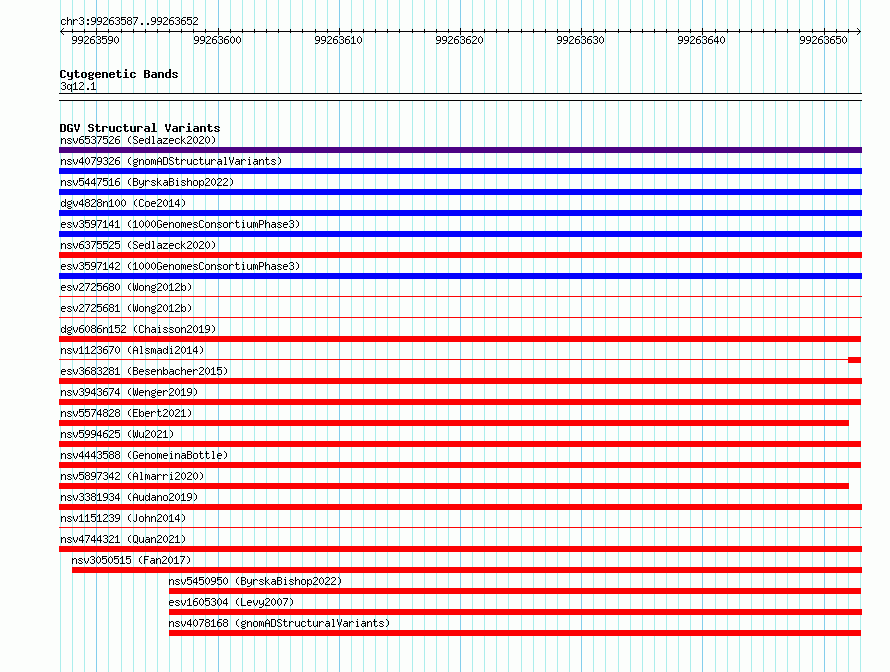Click the red bar under nsv3050515
This screenshot has width=890, height=672.
pos(467,570)
